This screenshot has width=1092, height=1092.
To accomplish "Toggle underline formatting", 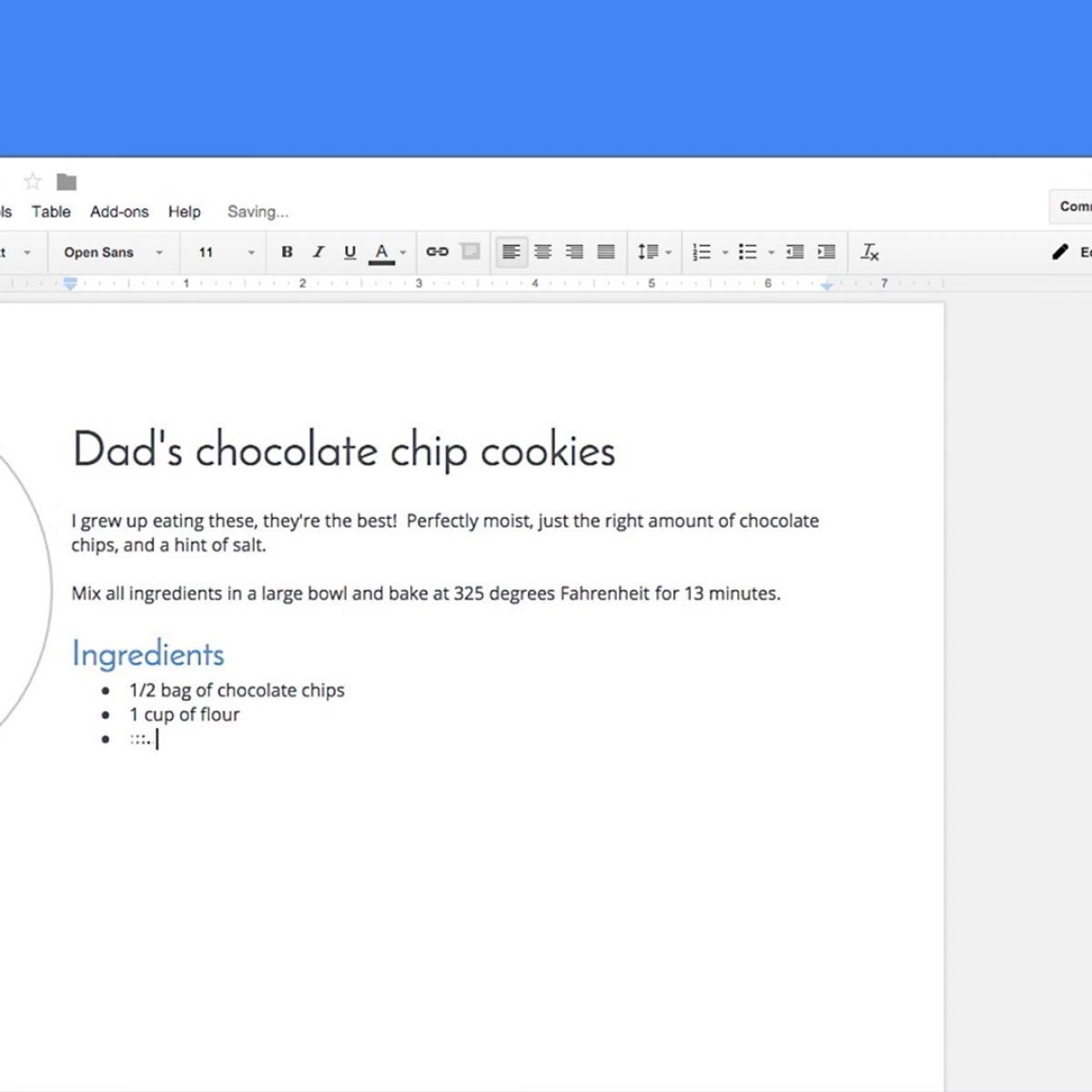I will pyautogui.click(x=349, y=252).
